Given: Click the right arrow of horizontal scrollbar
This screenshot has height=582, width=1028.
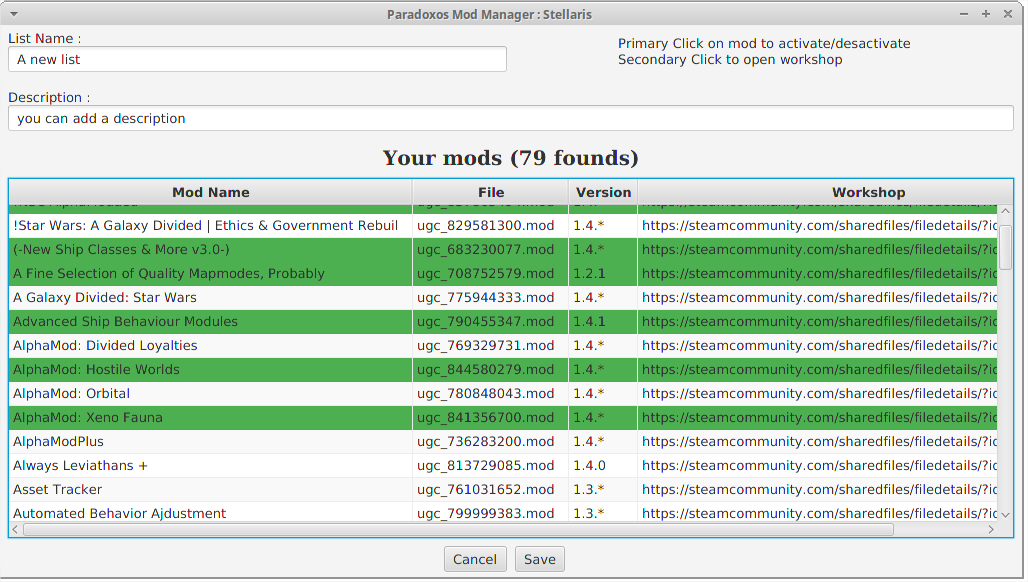Looking at the screenshot, I should pyautogui.click(x=992, y=529).
